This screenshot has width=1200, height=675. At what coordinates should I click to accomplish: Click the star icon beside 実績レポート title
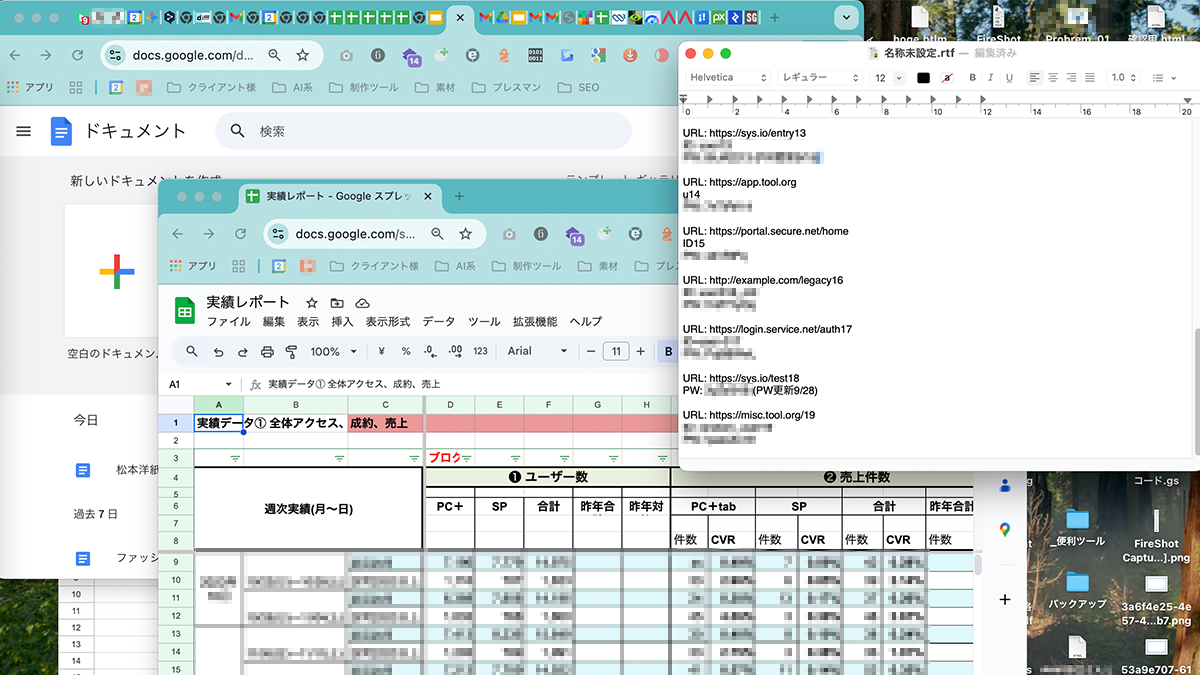[x=312, y=303]
